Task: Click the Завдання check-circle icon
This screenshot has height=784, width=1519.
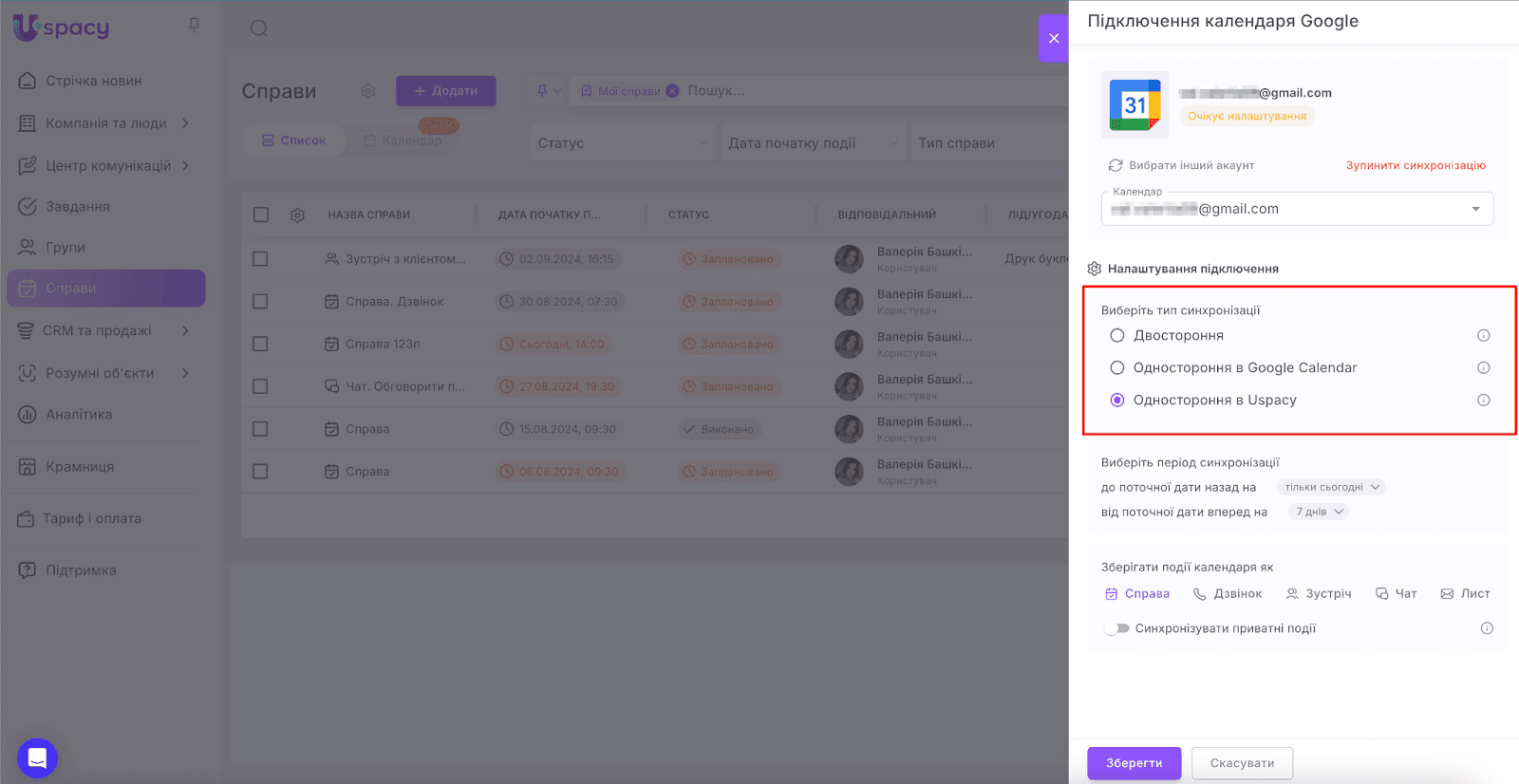Action: [x=28, y=206]
